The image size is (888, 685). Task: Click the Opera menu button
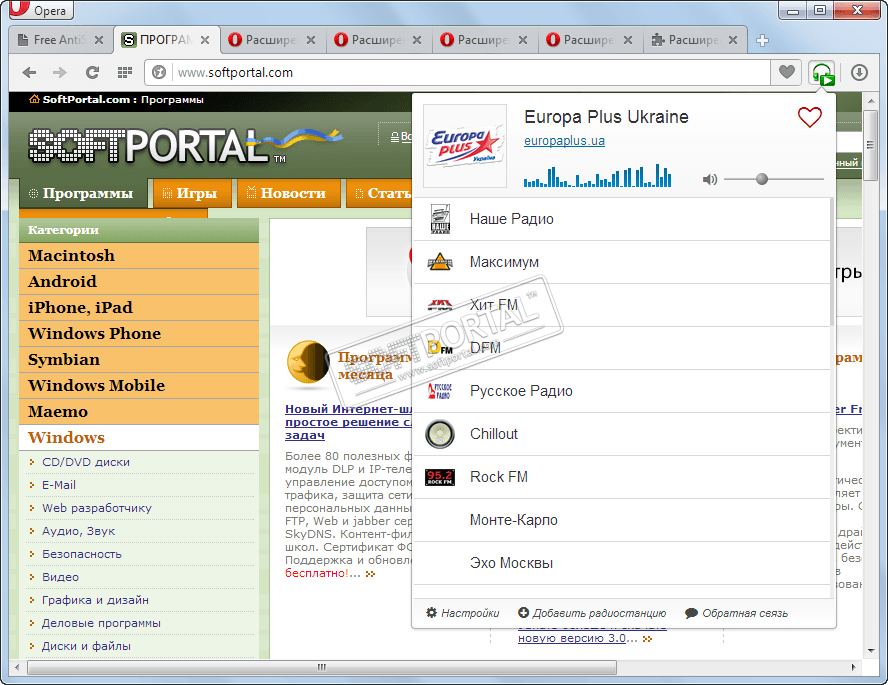point(39,10)
